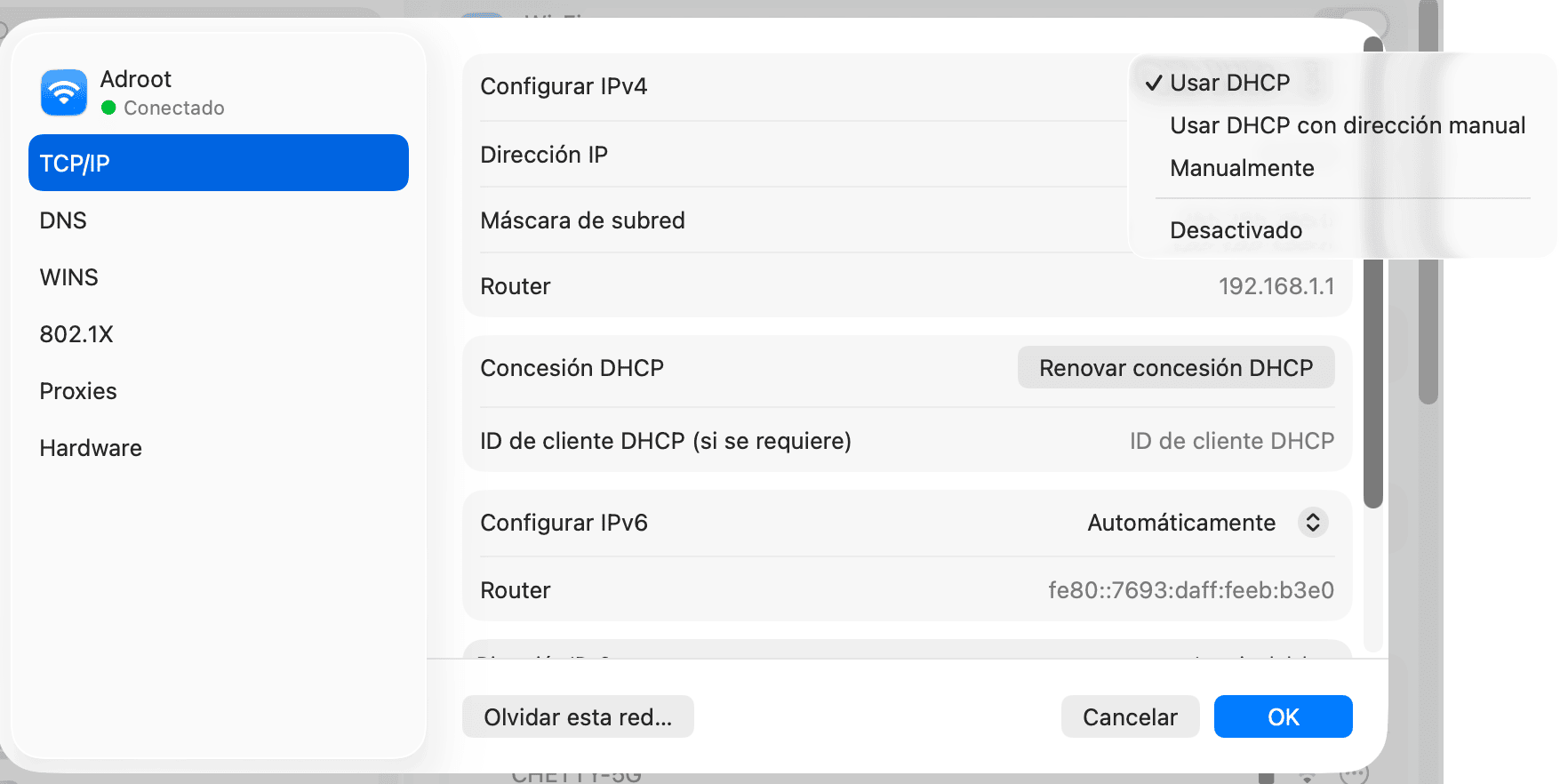View the Hardware details pane
The image size is (1568, 784).
[x=90, y=447]
